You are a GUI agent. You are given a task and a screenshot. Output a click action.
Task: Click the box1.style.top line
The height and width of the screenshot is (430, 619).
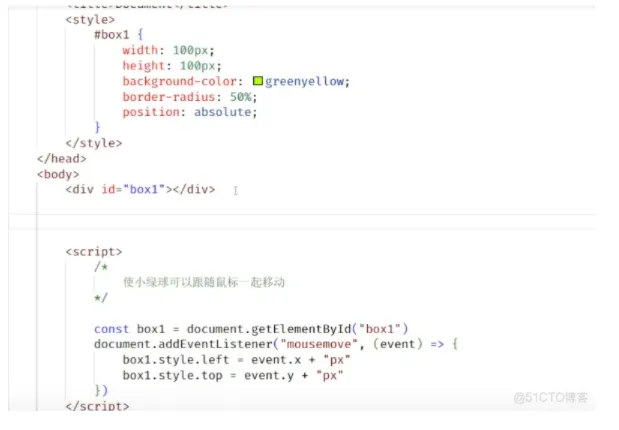[x=233, y=375]
